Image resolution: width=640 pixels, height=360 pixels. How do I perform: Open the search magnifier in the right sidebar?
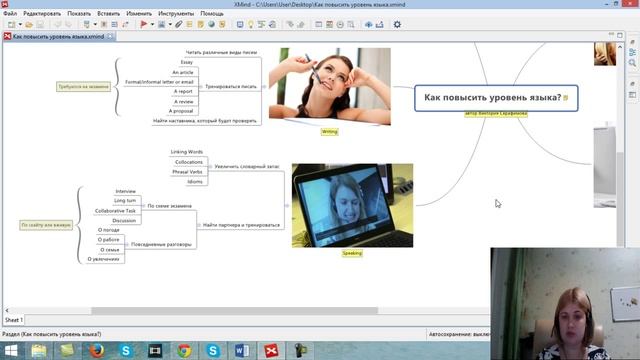[x=632, y=63]
